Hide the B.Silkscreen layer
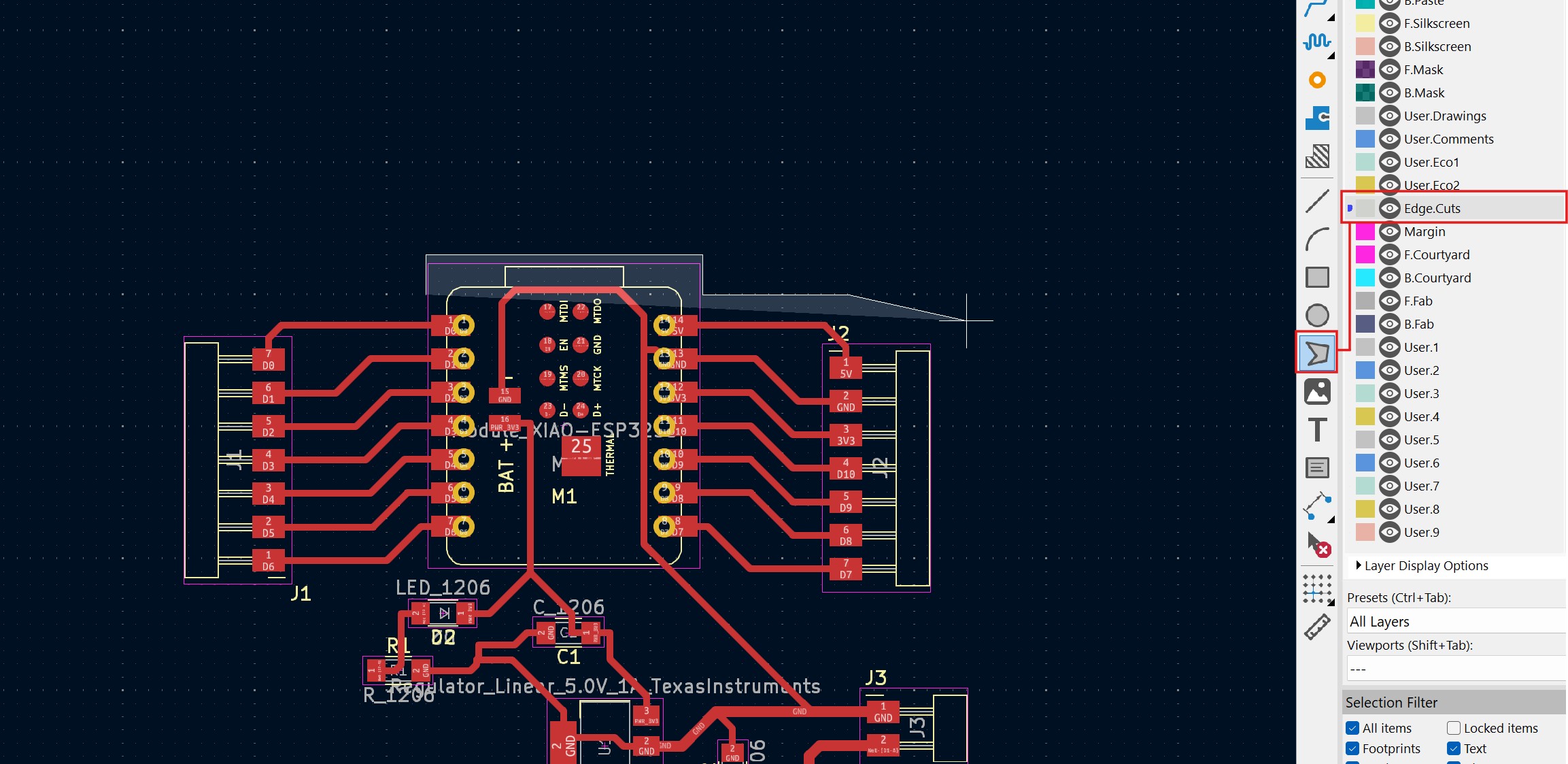Screen dimensions: 1568x764 click(1389, 46)
